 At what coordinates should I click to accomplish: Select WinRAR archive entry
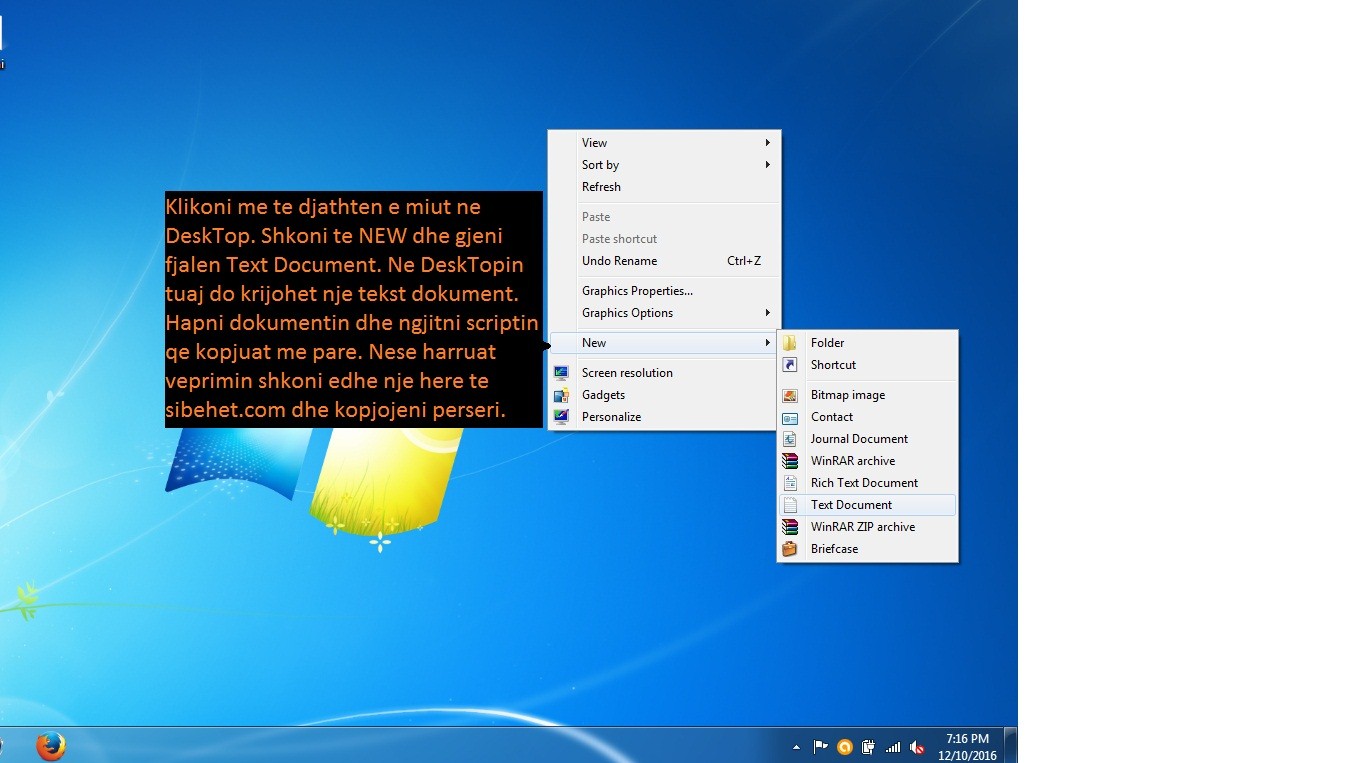(x=867, y=461)
